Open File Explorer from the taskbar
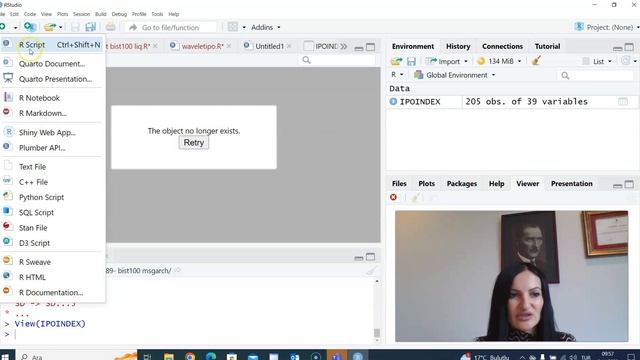The width and height of the screenshot is (640, 360). click(x=169, y=356)
